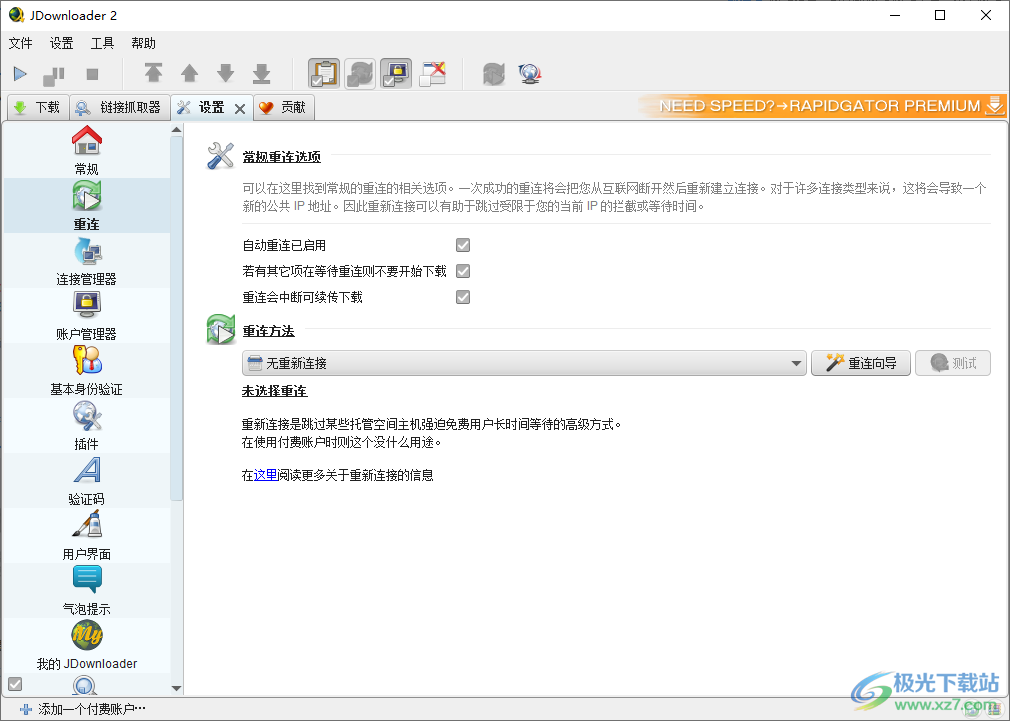The height and width of the screenshot is (721, 1010).
Task: Stop all downloads with square icon
Action: click(92, 75)
